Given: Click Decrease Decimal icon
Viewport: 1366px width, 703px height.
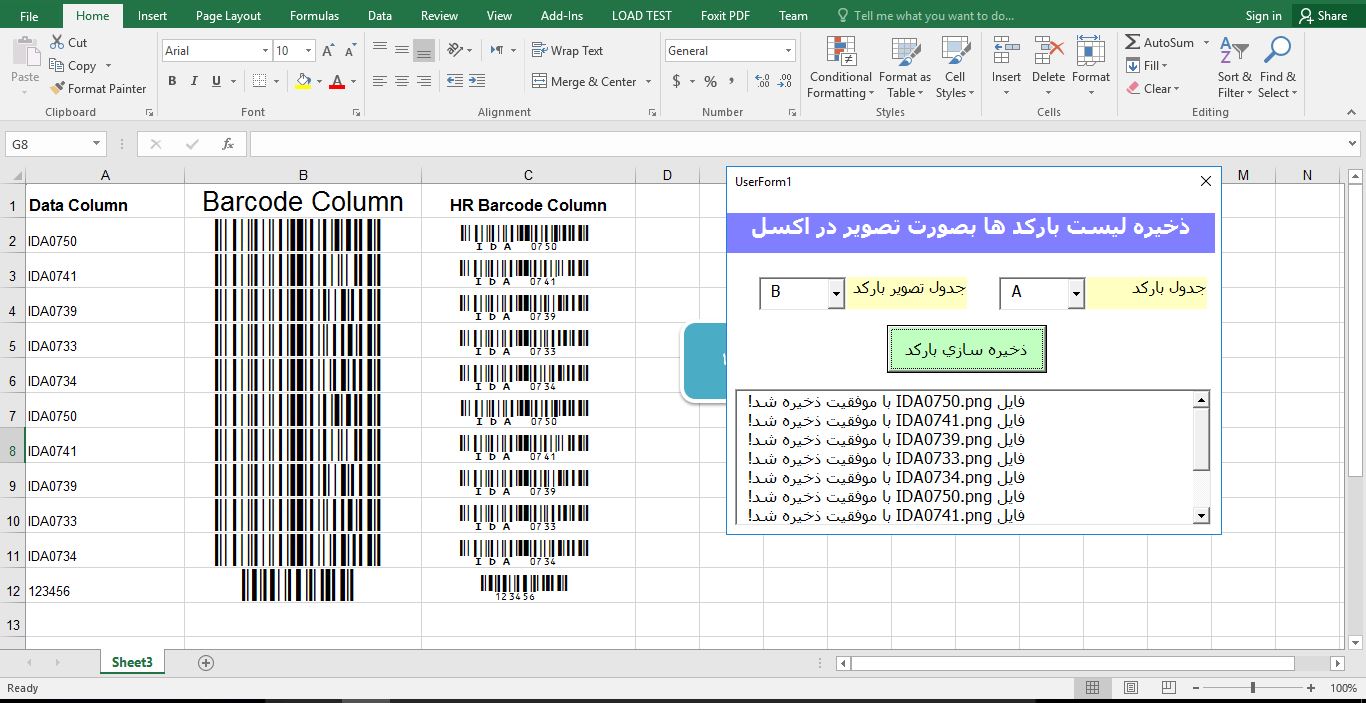Looking at the screenshot, I should click(786, 81).
